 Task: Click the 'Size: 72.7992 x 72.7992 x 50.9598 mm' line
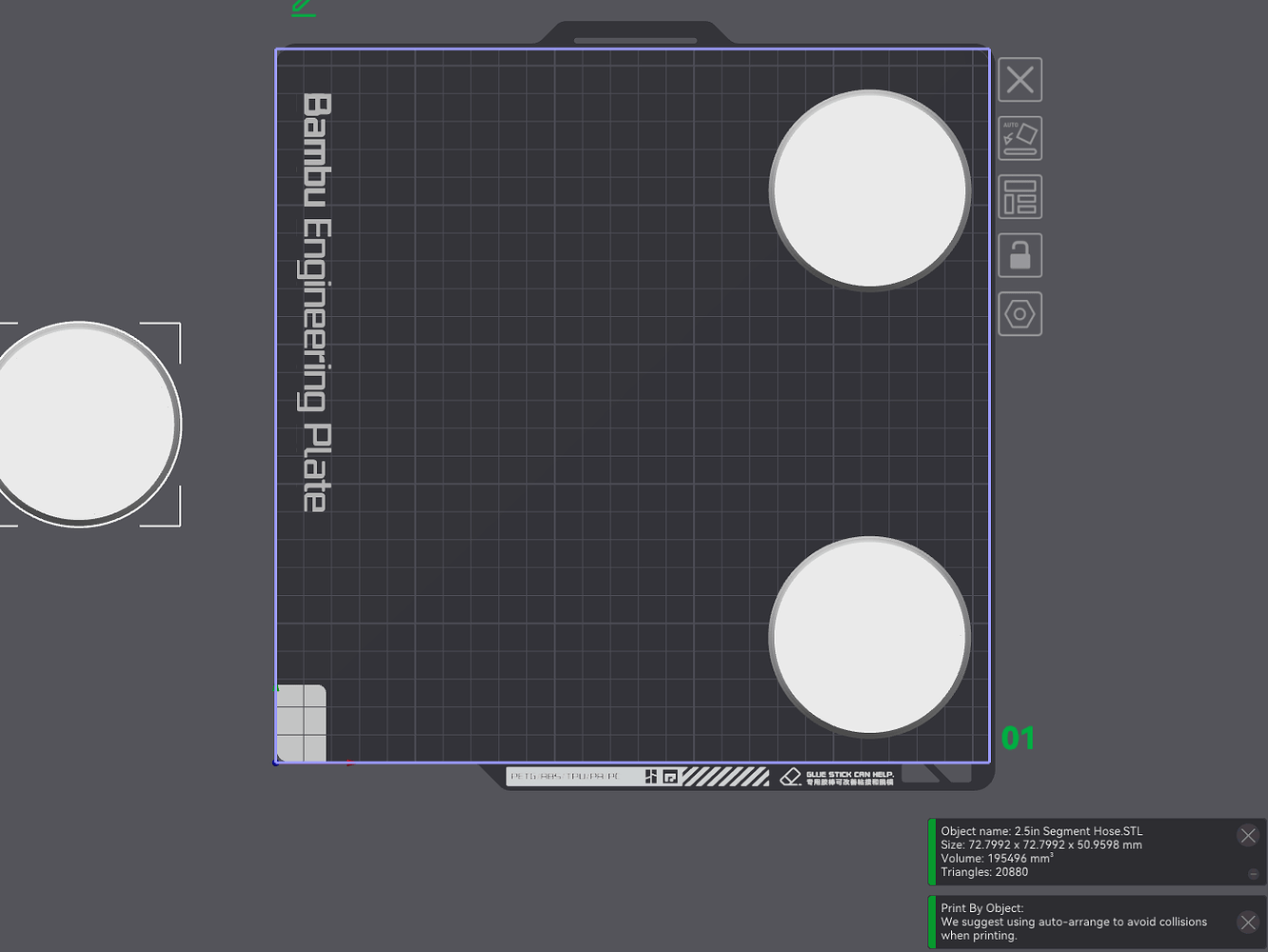[x=1041, y=844]
